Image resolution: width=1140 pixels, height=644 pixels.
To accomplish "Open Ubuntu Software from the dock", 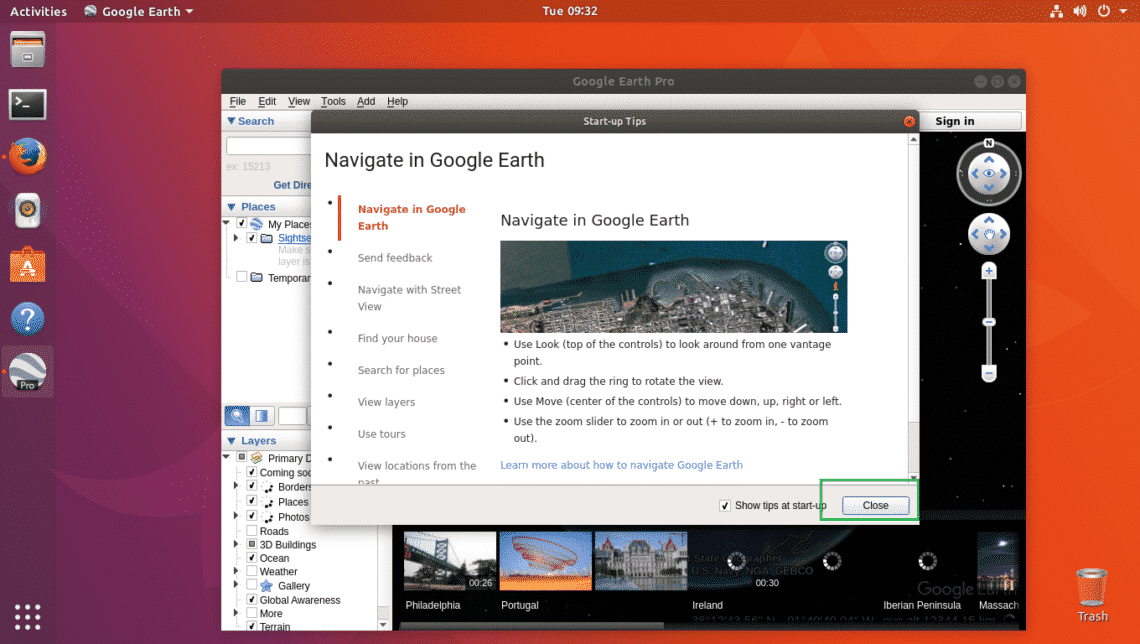I will click(28, 265).
